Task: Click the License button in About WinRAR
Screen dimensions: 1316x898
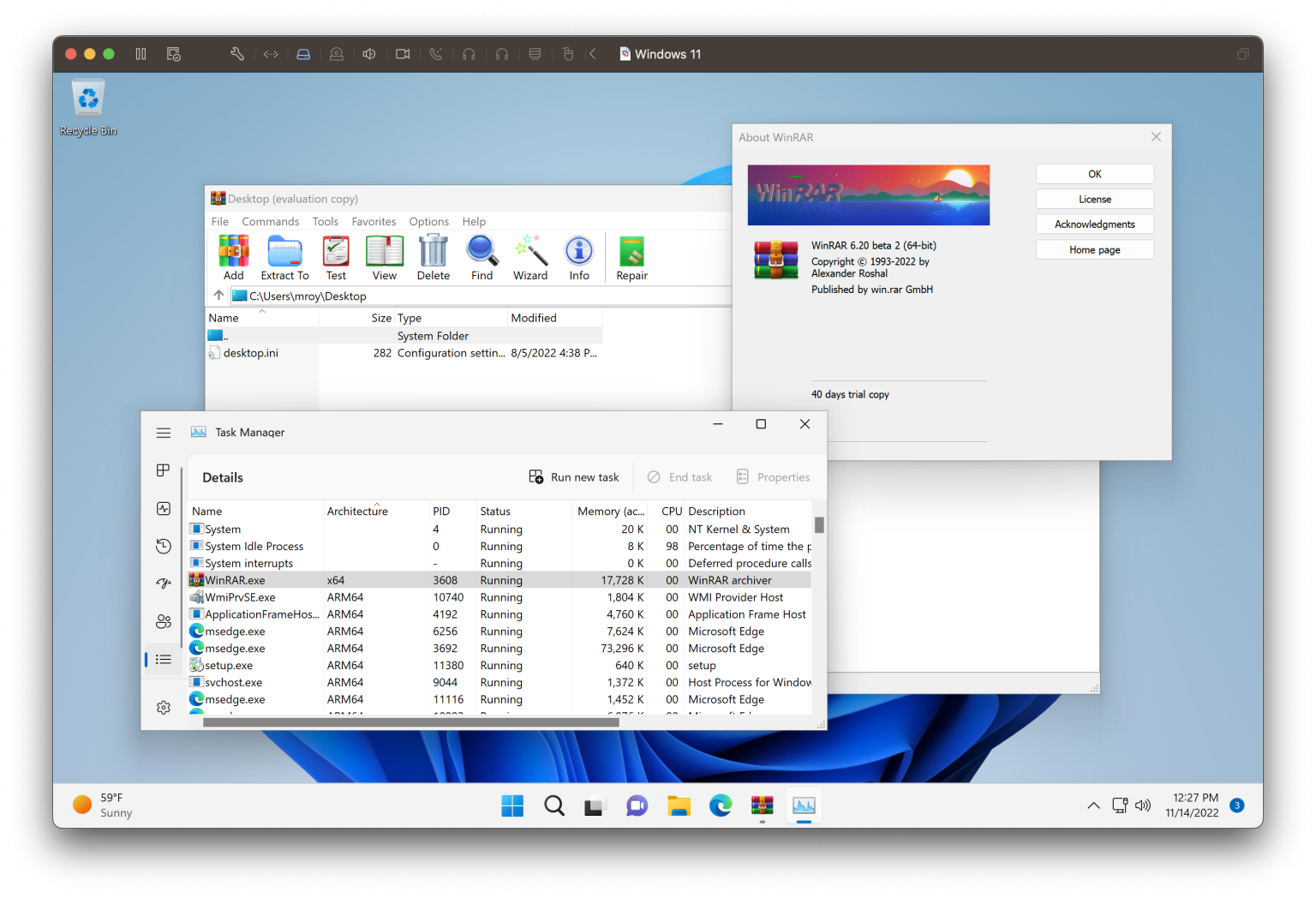Action: coord(1094,198)
